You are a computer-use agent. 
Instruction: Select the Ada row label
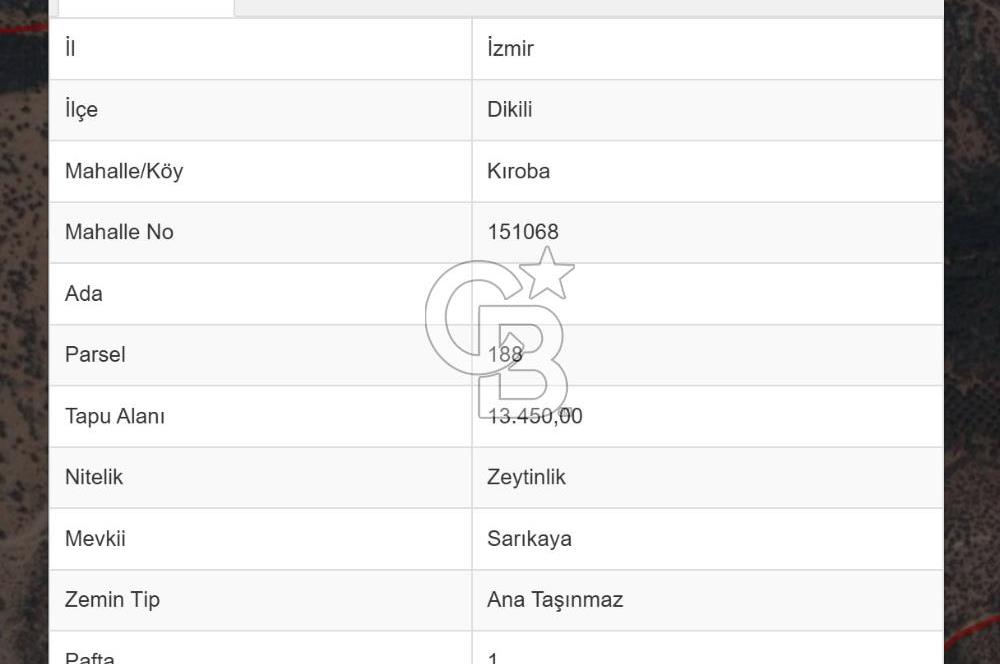(83, 293)
